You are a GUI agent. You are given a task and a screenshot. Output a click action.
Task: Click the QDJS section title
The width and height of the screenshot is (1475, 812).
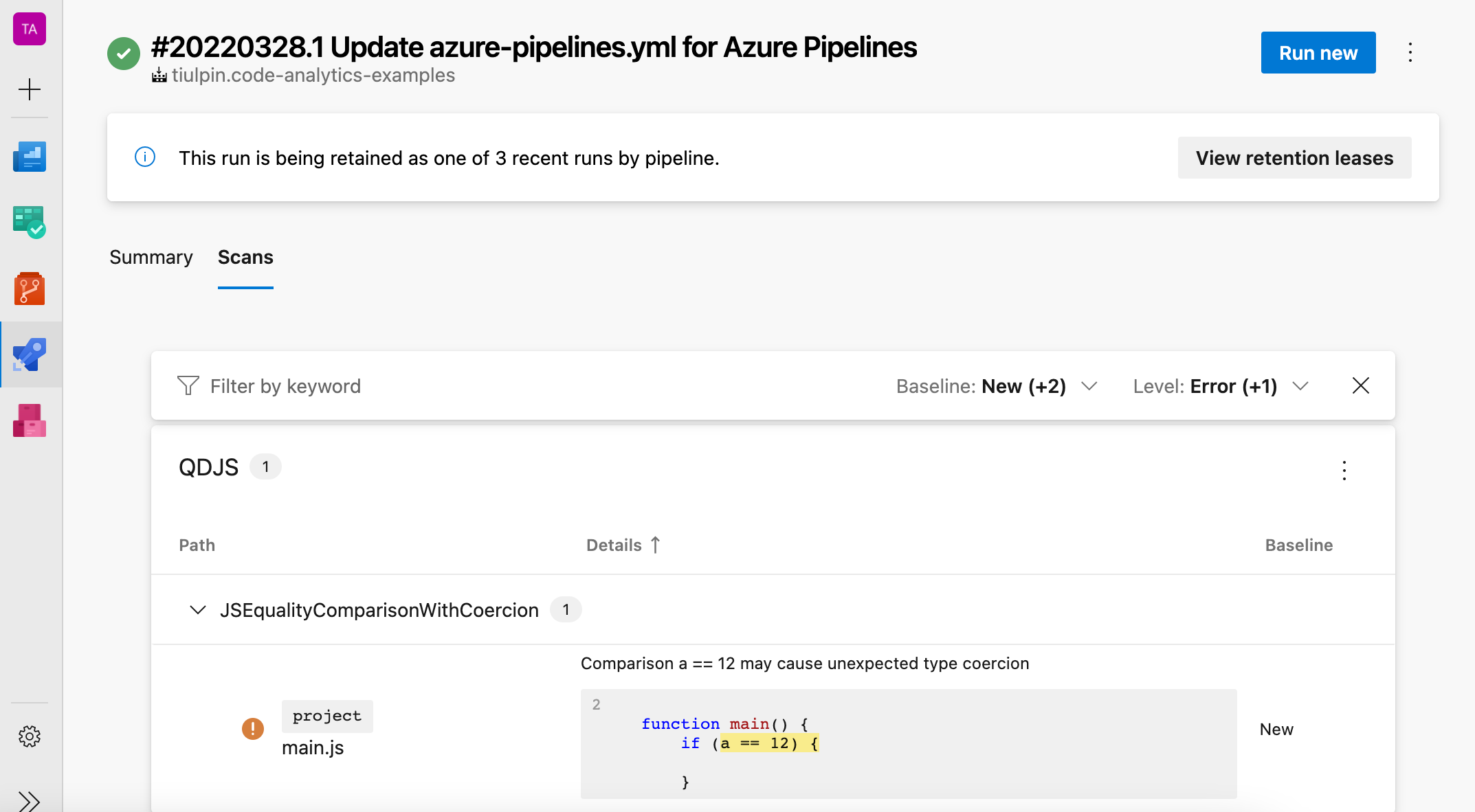click(208, 467)
